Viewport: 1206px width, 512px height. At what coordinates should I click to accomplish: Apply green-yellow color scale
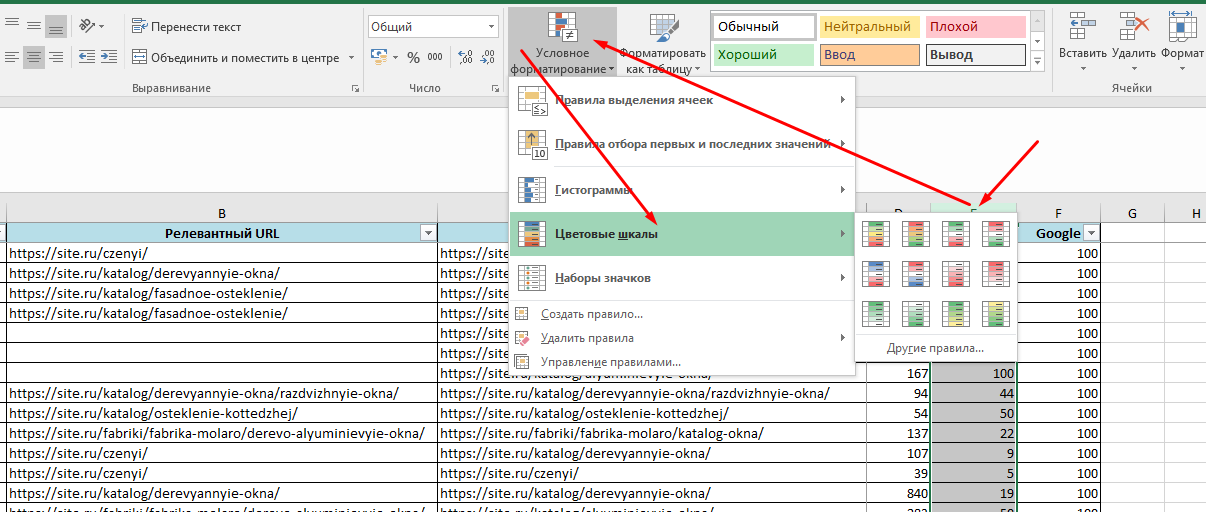pos(955,313)
